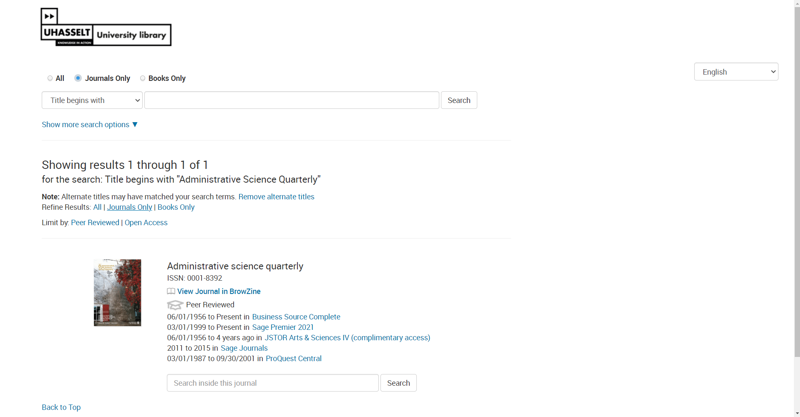The height and width of the screenshot is (417, 800).
Task: Refine results to Books Only link
Action: point(176,207)
